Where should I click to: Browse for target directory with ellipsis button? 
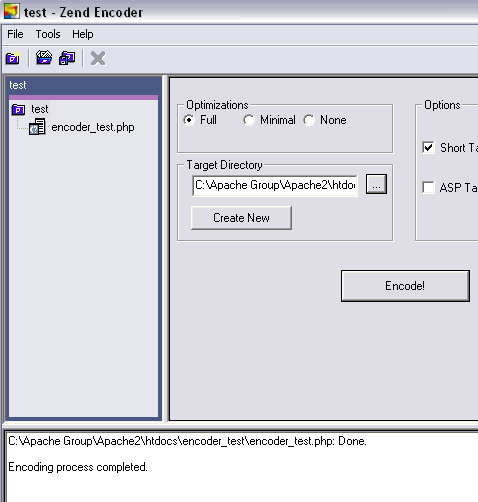(376, 184)
